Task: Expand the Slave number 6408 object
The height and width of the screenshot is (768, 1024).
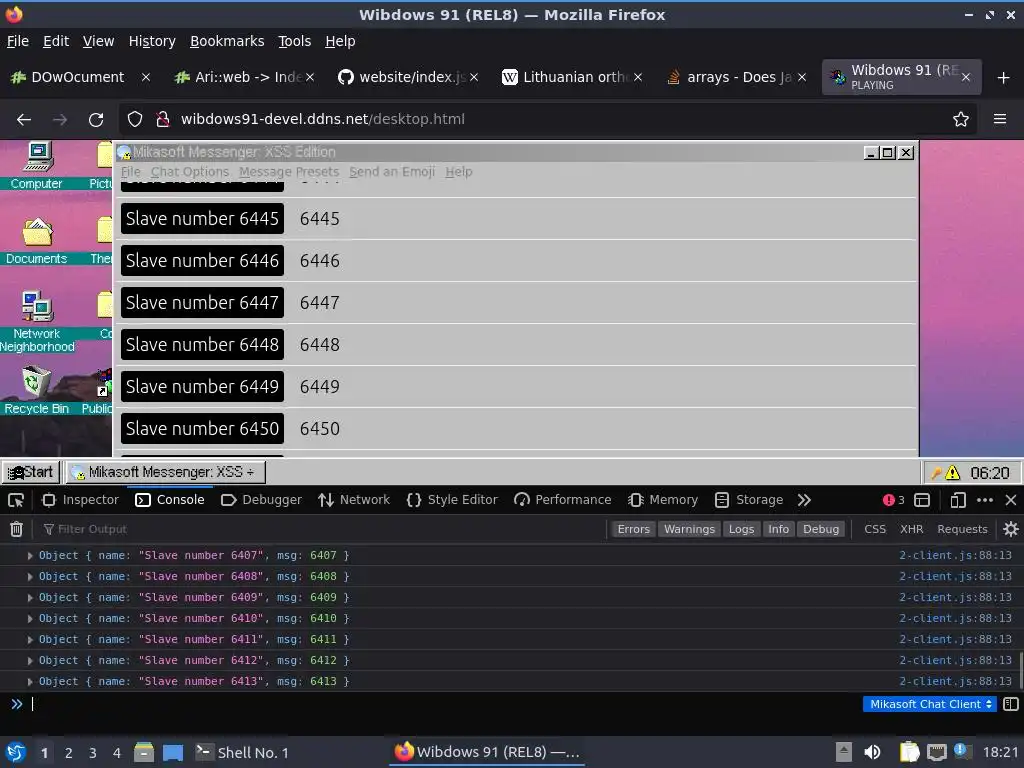Action: [29, 577]
